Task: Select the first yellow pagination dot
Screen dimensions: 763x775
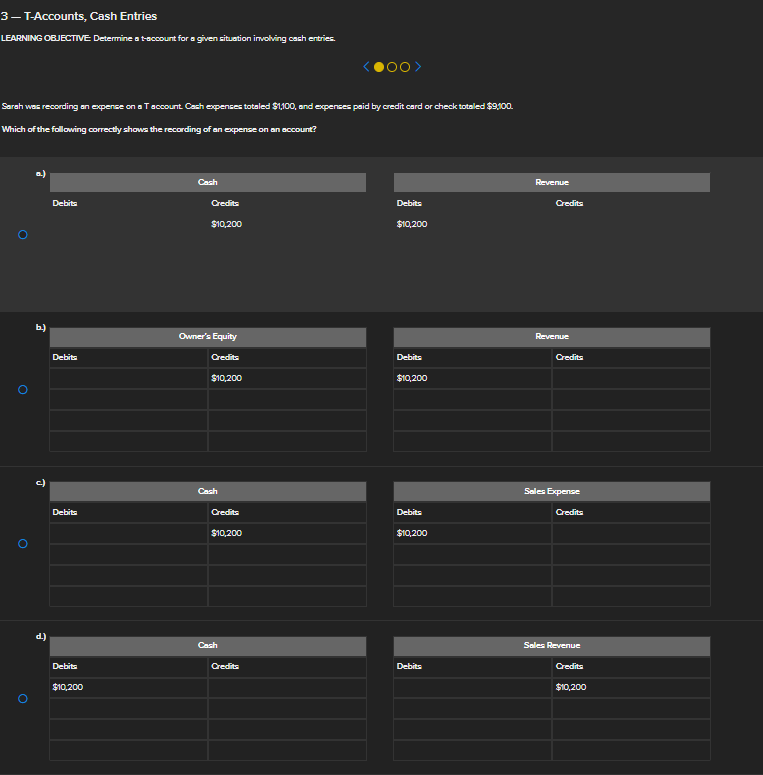Action: click(379, 68)
